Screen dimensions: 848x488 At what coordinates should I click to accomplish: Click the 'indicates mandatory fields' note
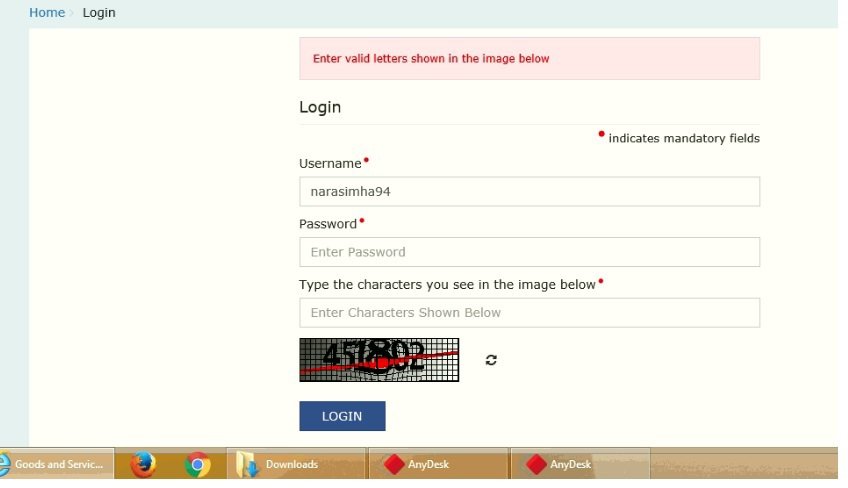pos(683,138)
